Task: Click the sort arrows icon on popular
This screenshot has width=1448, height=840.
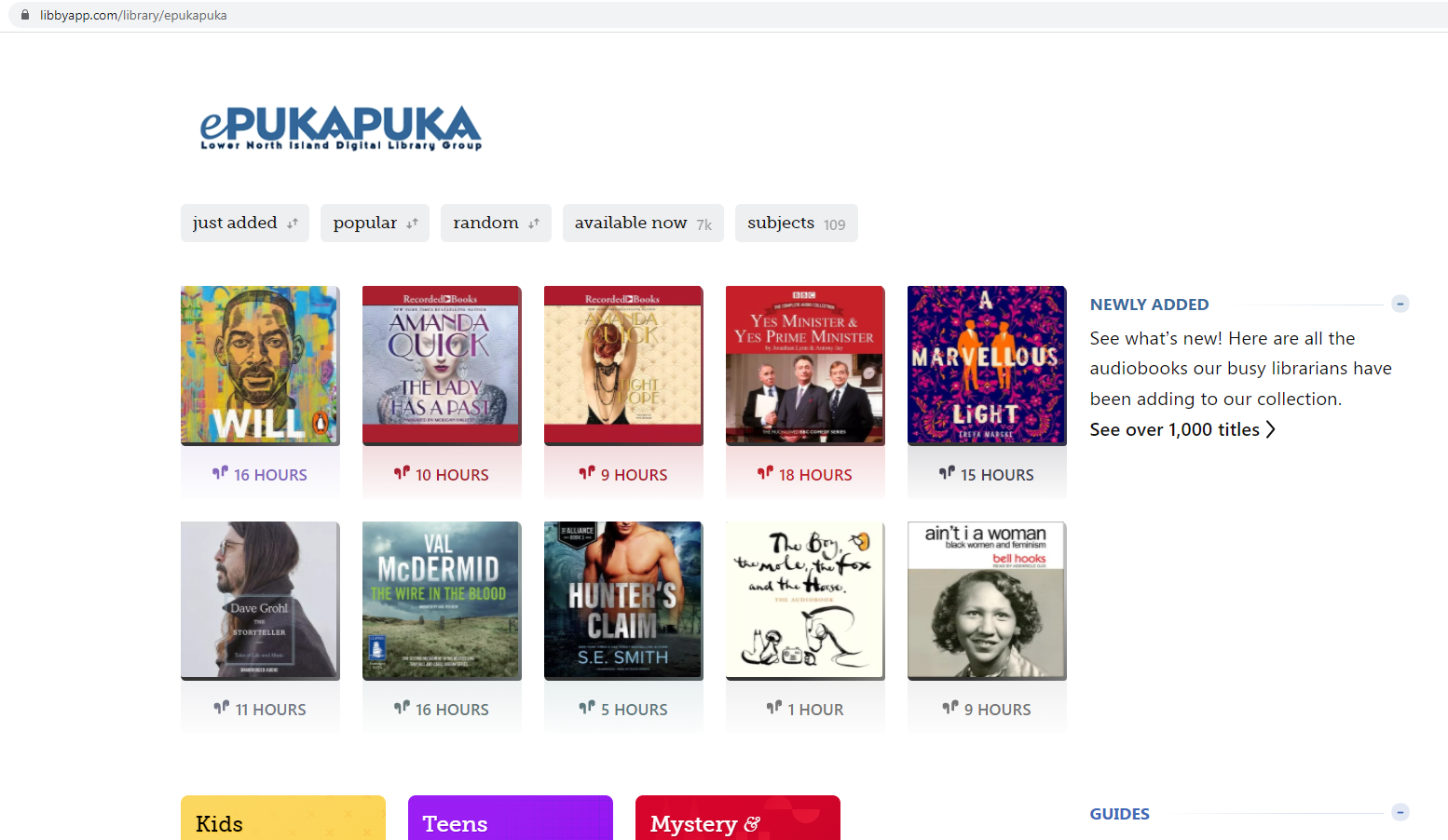Action: [x=412, y=224]
